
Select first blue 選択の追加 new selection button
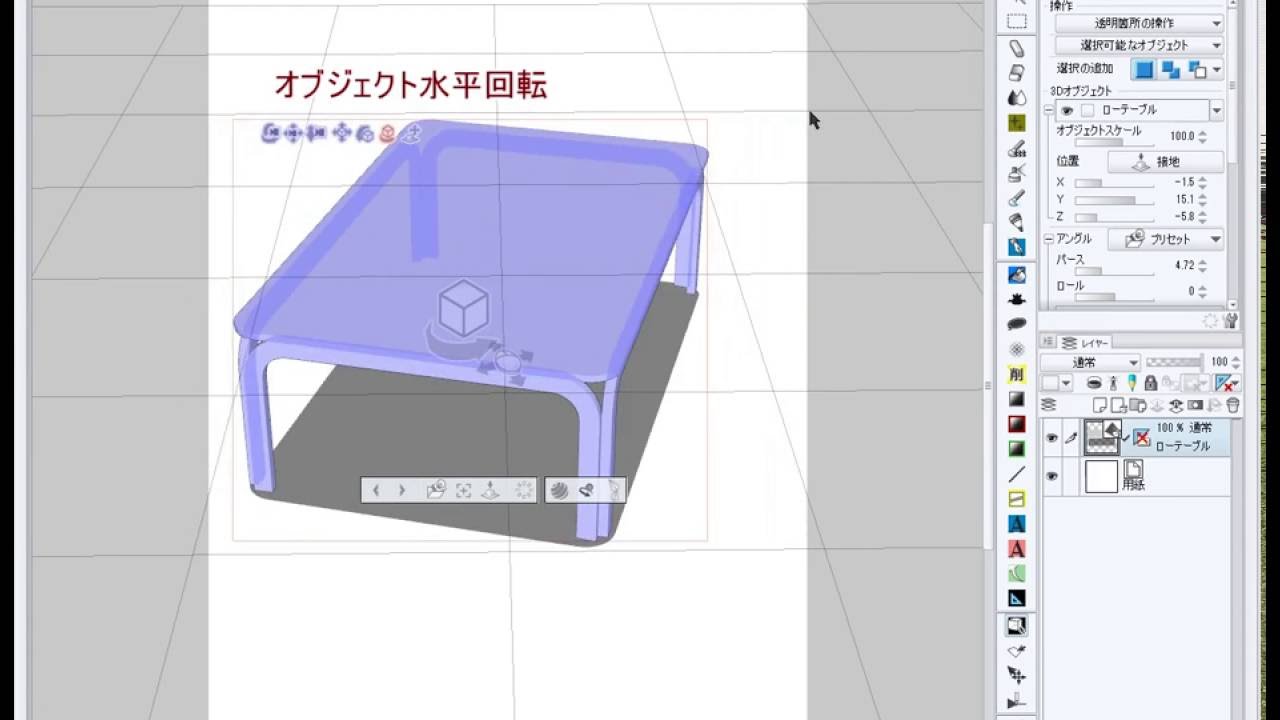click(1144, 70)
